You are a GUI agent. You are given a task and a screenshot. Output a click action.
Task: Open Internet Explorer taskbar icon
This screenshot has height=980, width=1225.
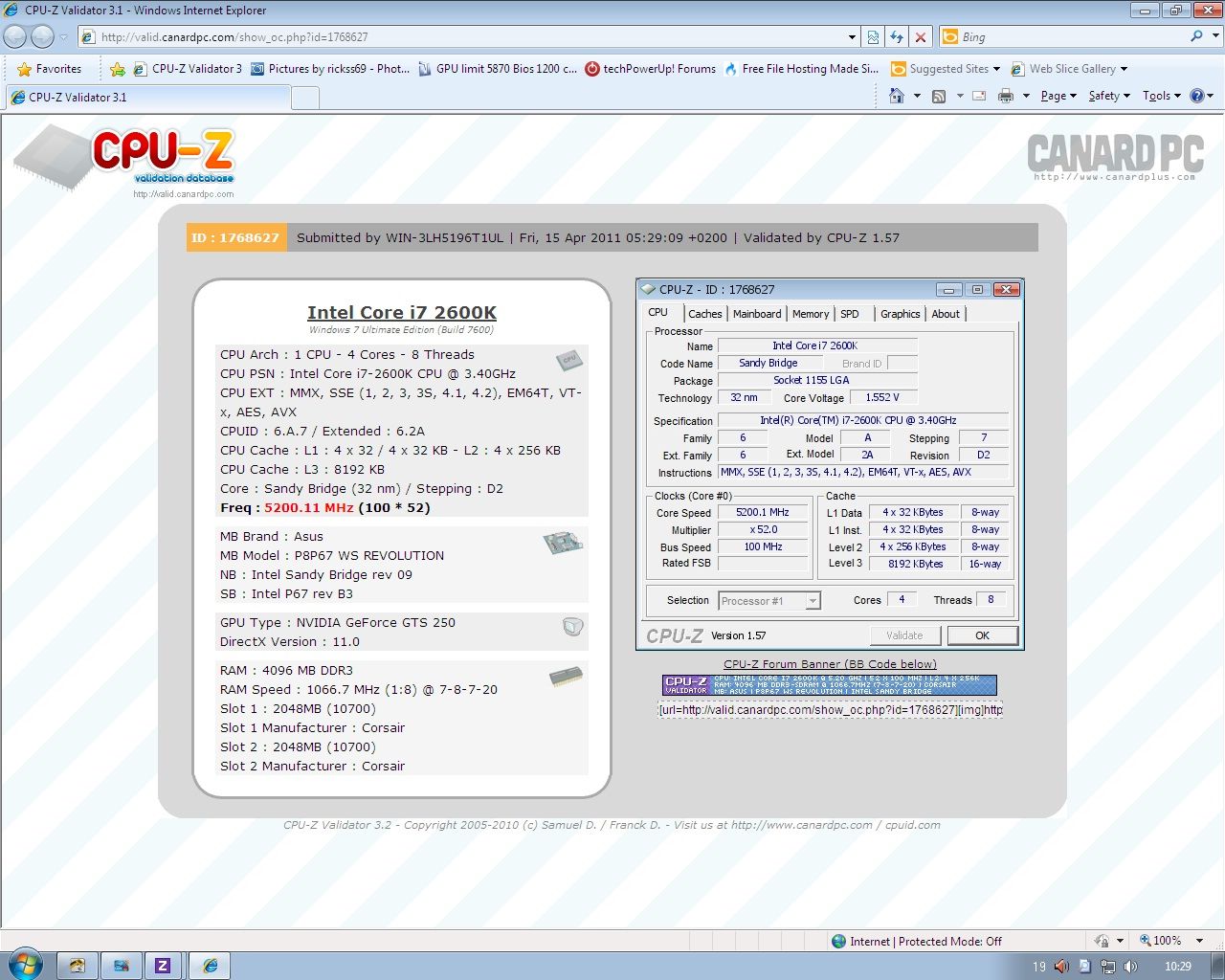(211, 966)
